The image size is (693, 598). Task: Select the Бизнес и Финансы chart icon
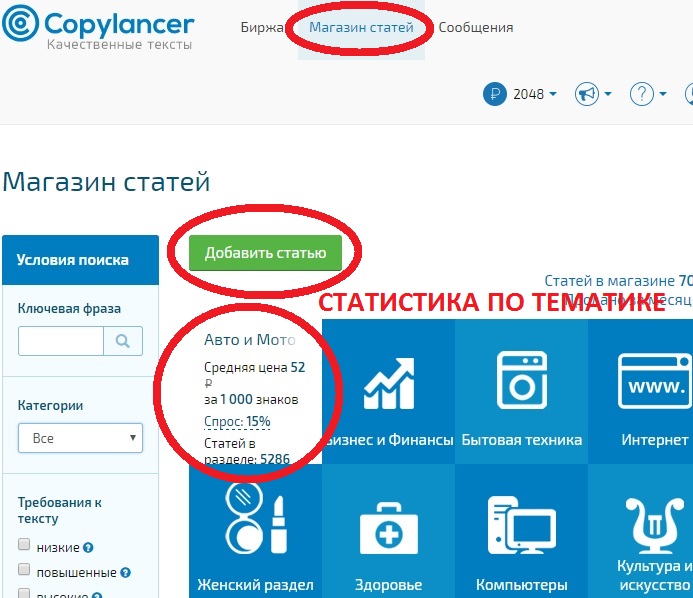coord(388,383)
